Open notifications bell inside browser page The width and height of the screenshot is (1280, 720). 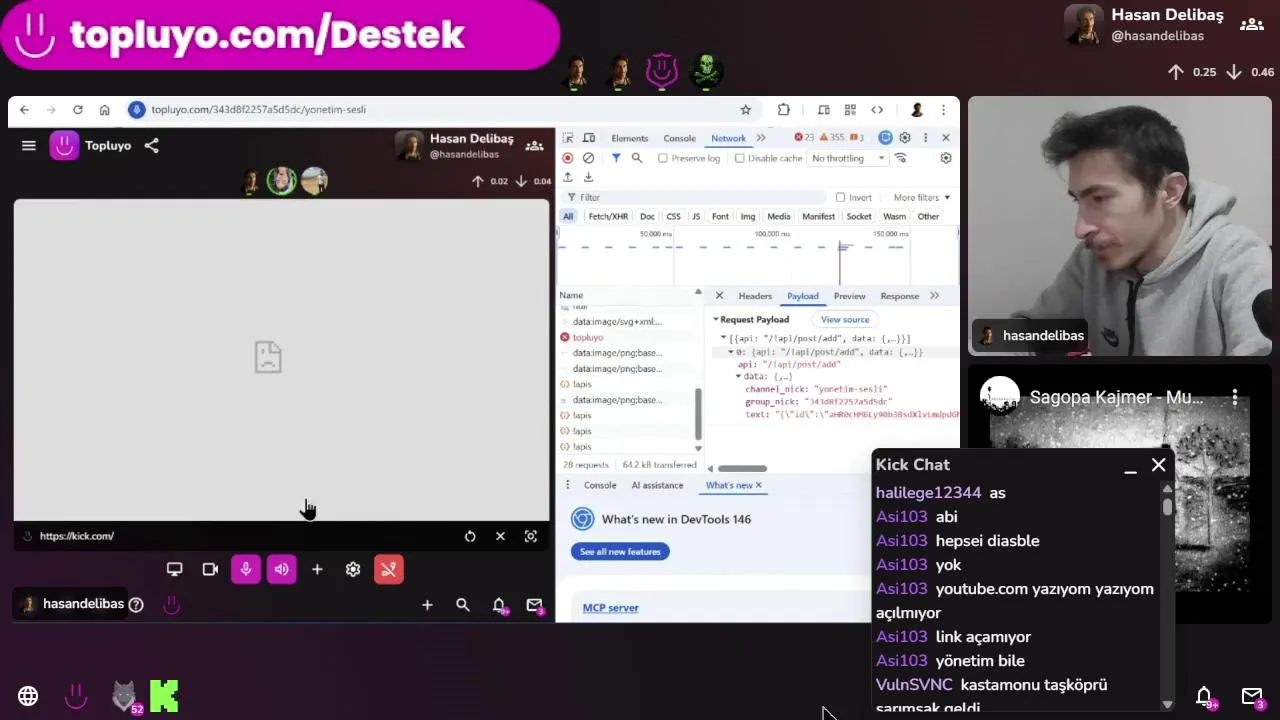pos(499,605)
